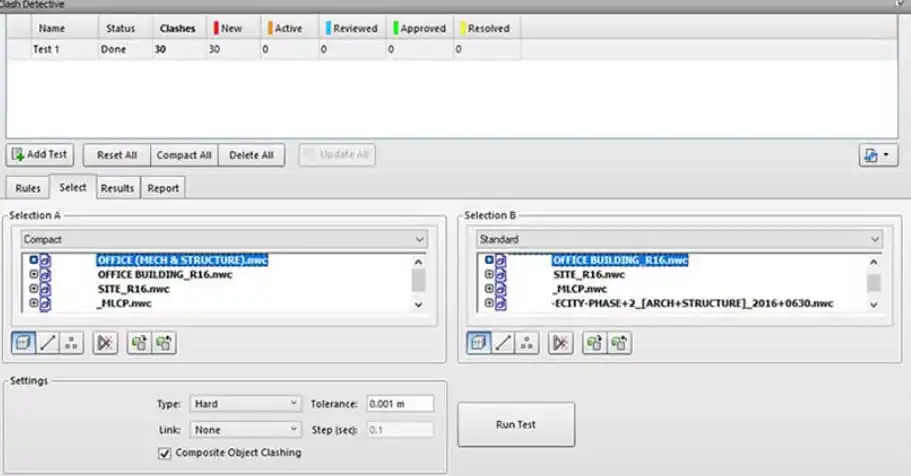Expand OFFICE BUILDING_R16.nwc in Selection A

(x=34, y=274)
